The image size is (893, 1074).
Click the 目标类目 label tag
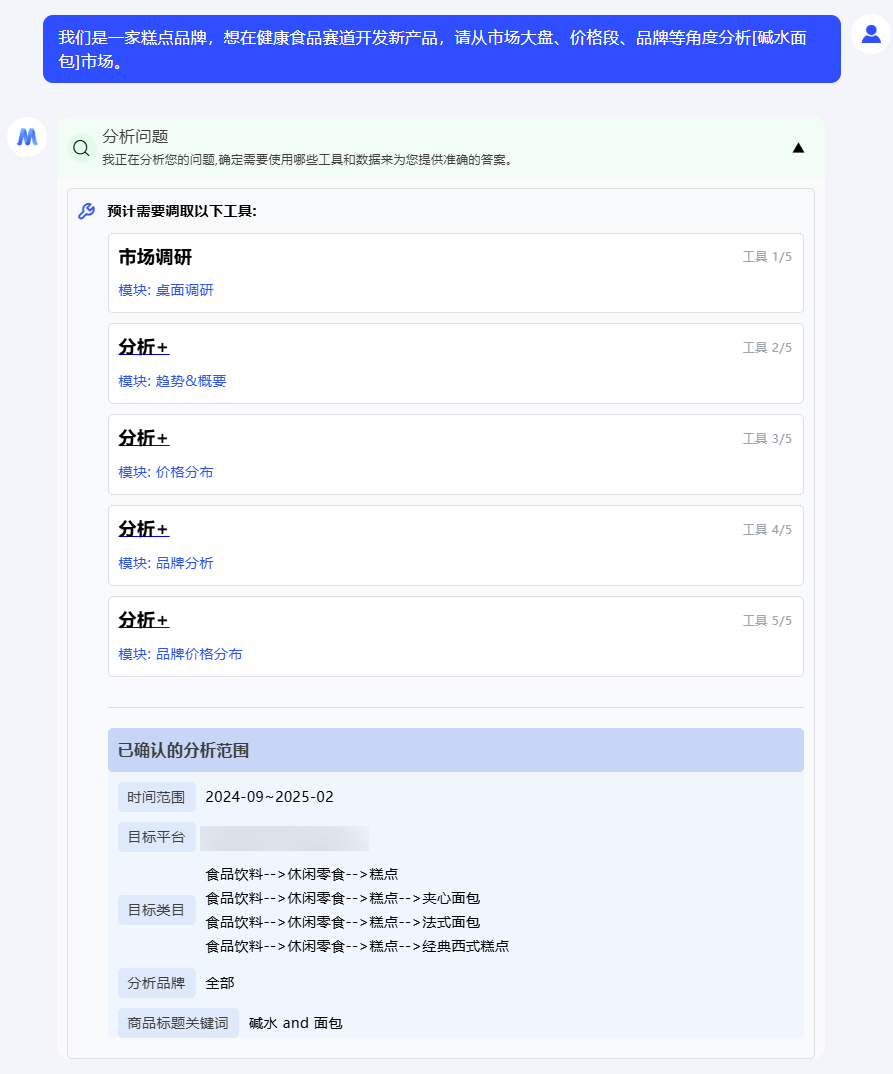[156, 910]
